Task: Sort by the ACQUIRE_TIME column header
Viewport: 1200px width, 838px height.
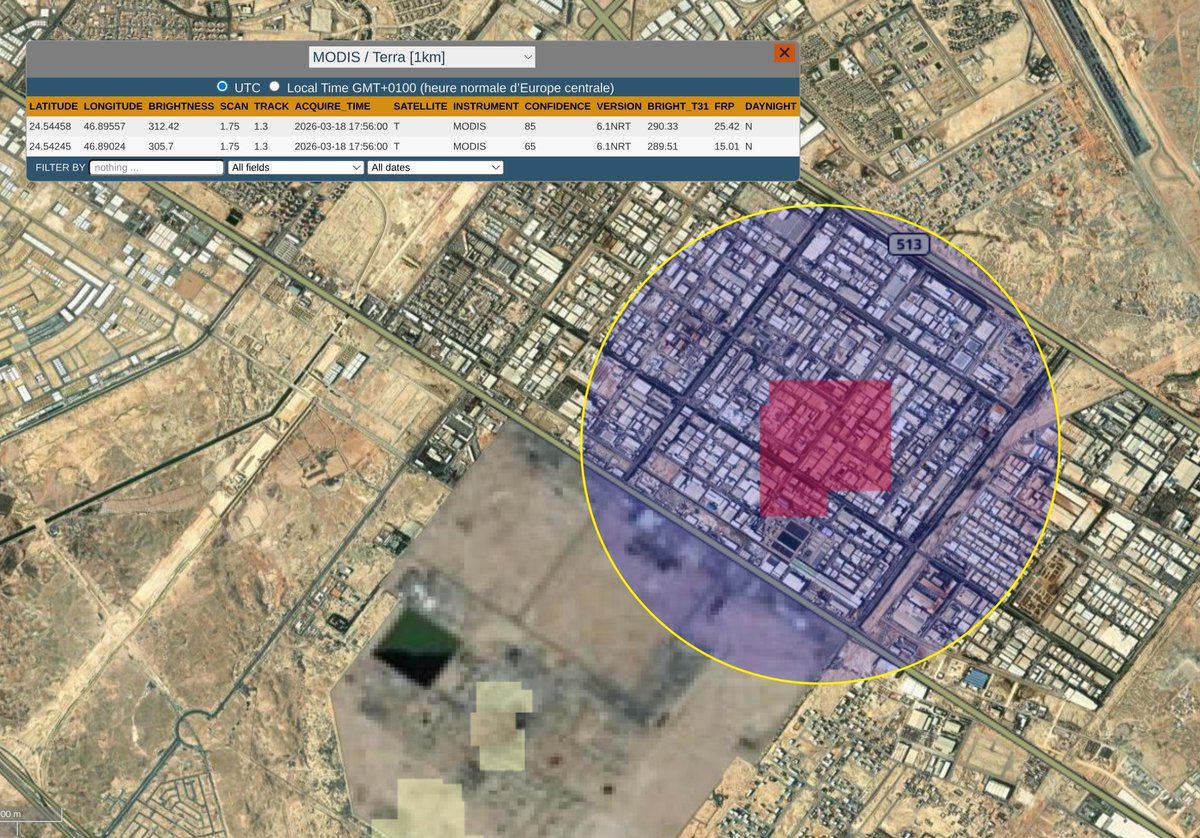Action: tap(332, 106)
